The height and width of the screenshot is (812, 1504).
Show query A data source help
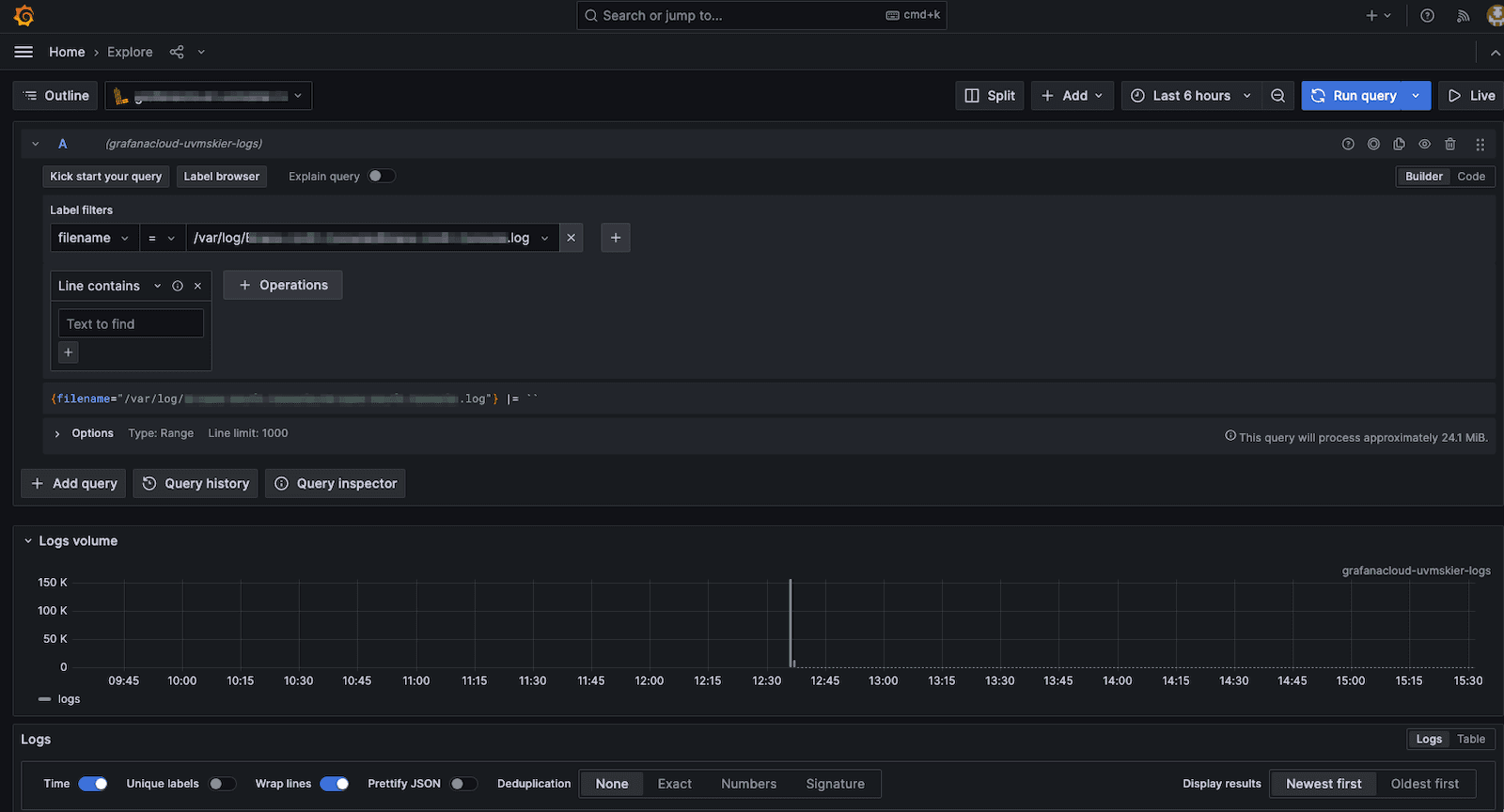(1348, 144)
